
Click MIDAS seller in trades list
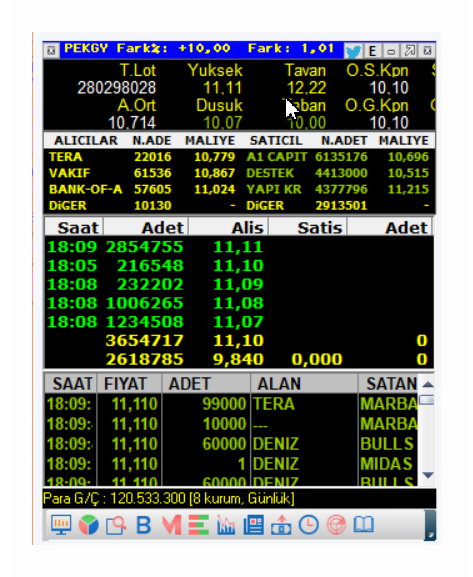386,464
